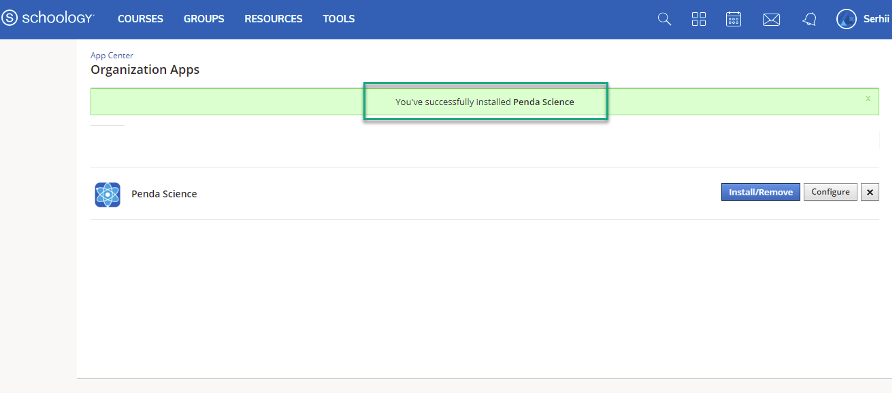Image resolution: width=892 pixels, height=393 pixels.
Task: Open the Serhii account name
Action: tap(876, 19)
